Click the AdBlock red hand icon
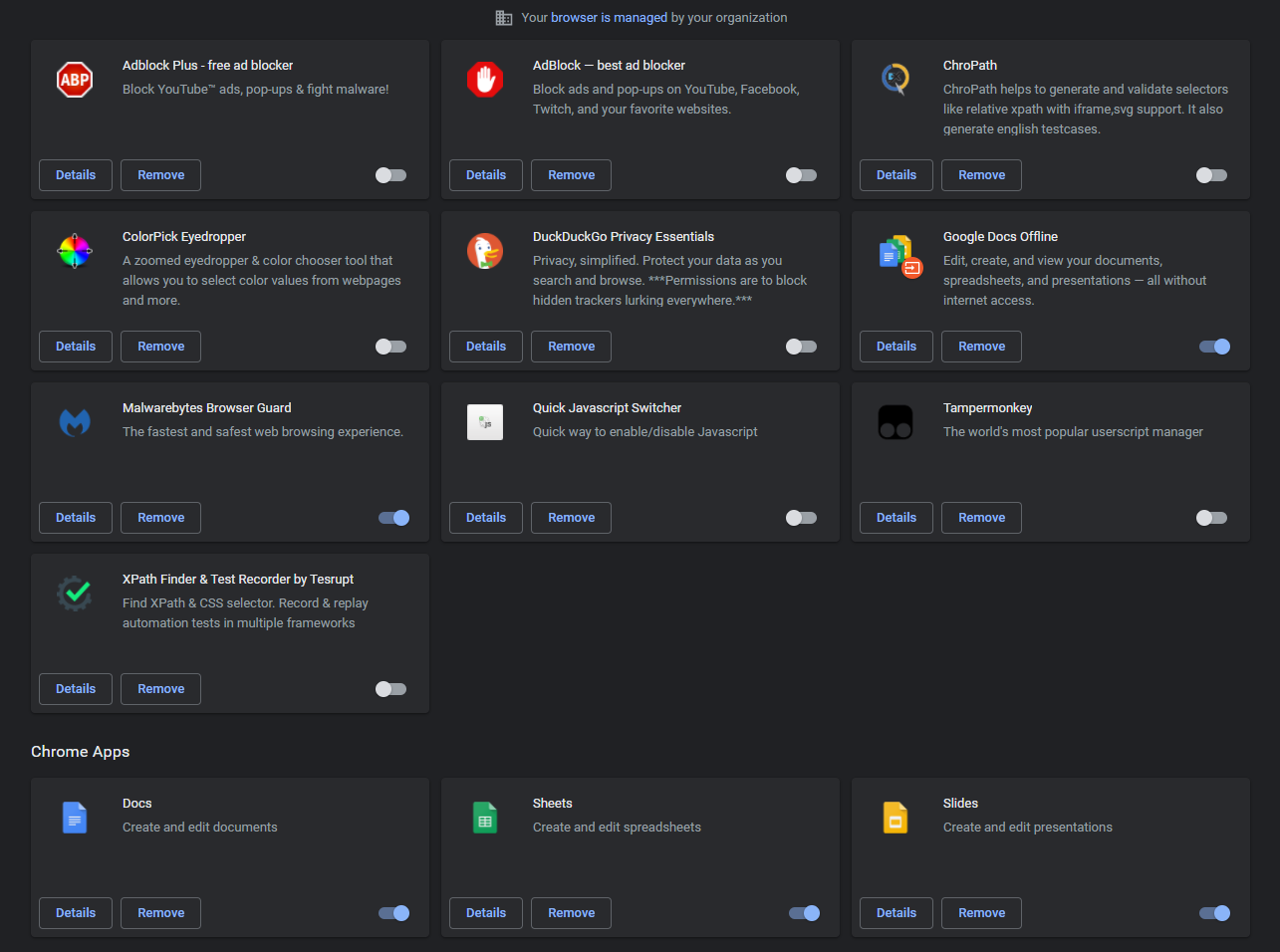The width and height of the screenshot is (1280, 952). click(485, 80)
